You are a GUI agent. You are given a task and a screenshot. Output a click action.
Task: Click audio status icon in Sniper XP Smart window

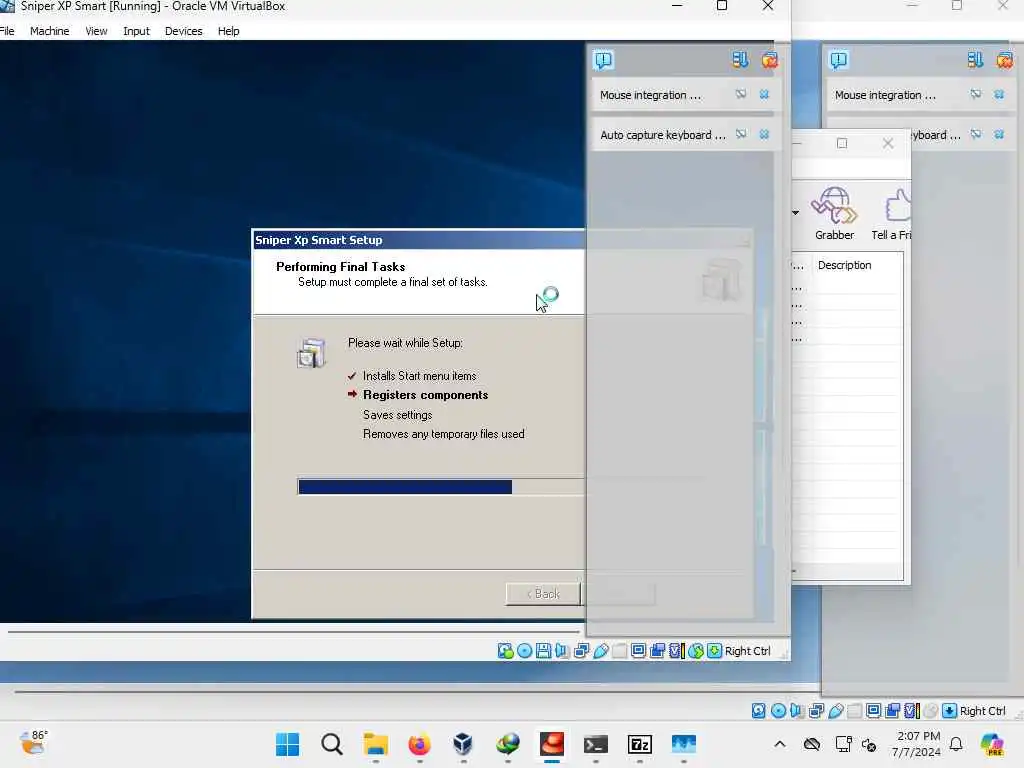562,651
